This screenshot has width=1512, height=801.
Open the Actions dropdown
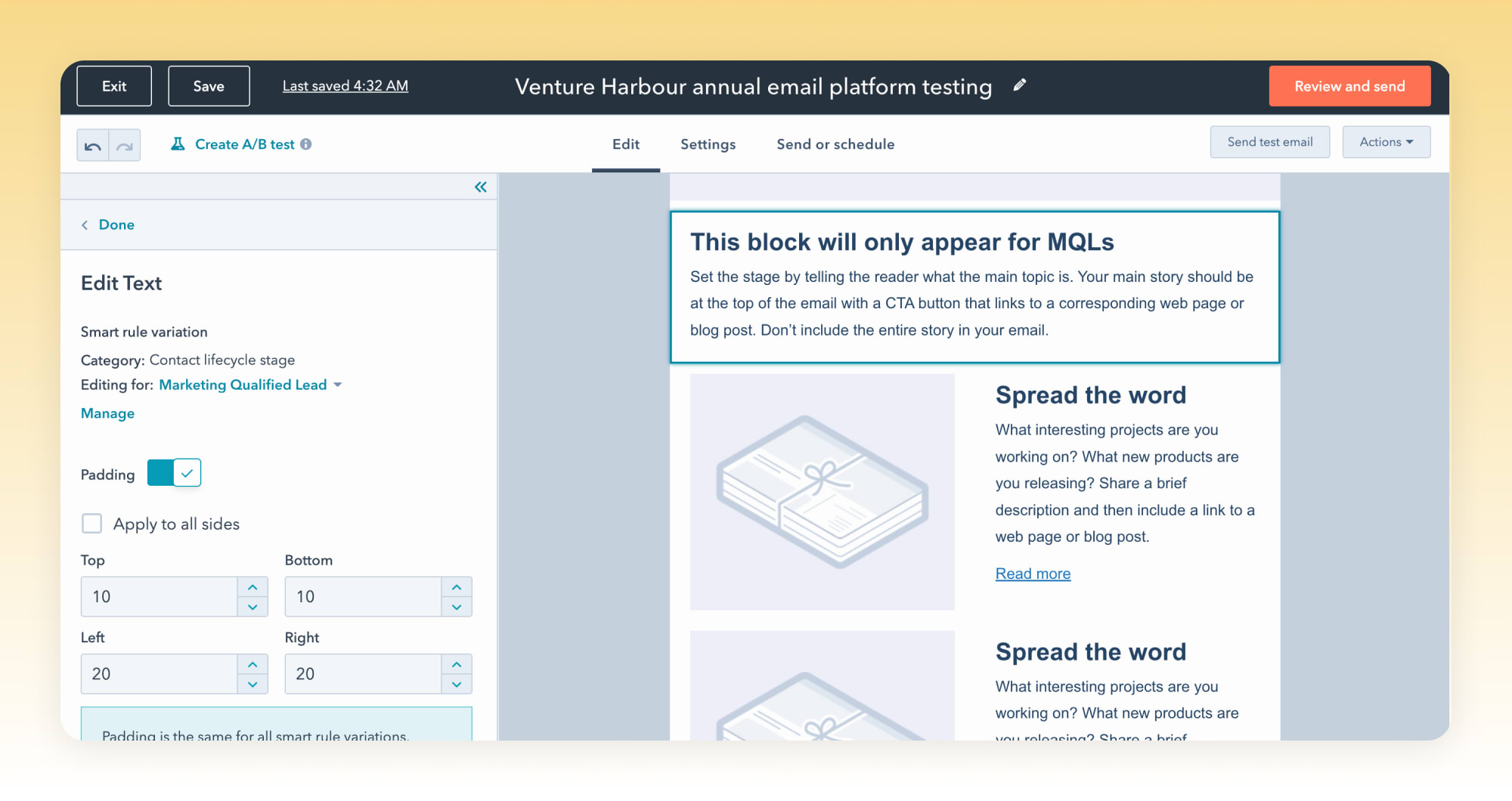tap(1386, 142)
